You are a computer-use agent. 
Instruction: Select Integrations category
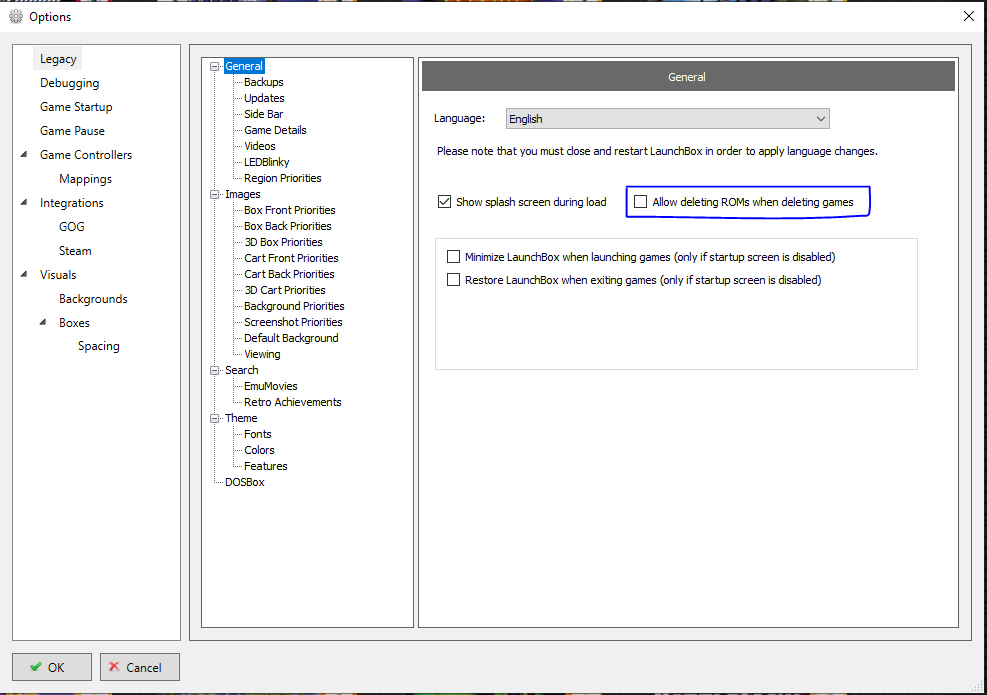click(x=72, y=203)
